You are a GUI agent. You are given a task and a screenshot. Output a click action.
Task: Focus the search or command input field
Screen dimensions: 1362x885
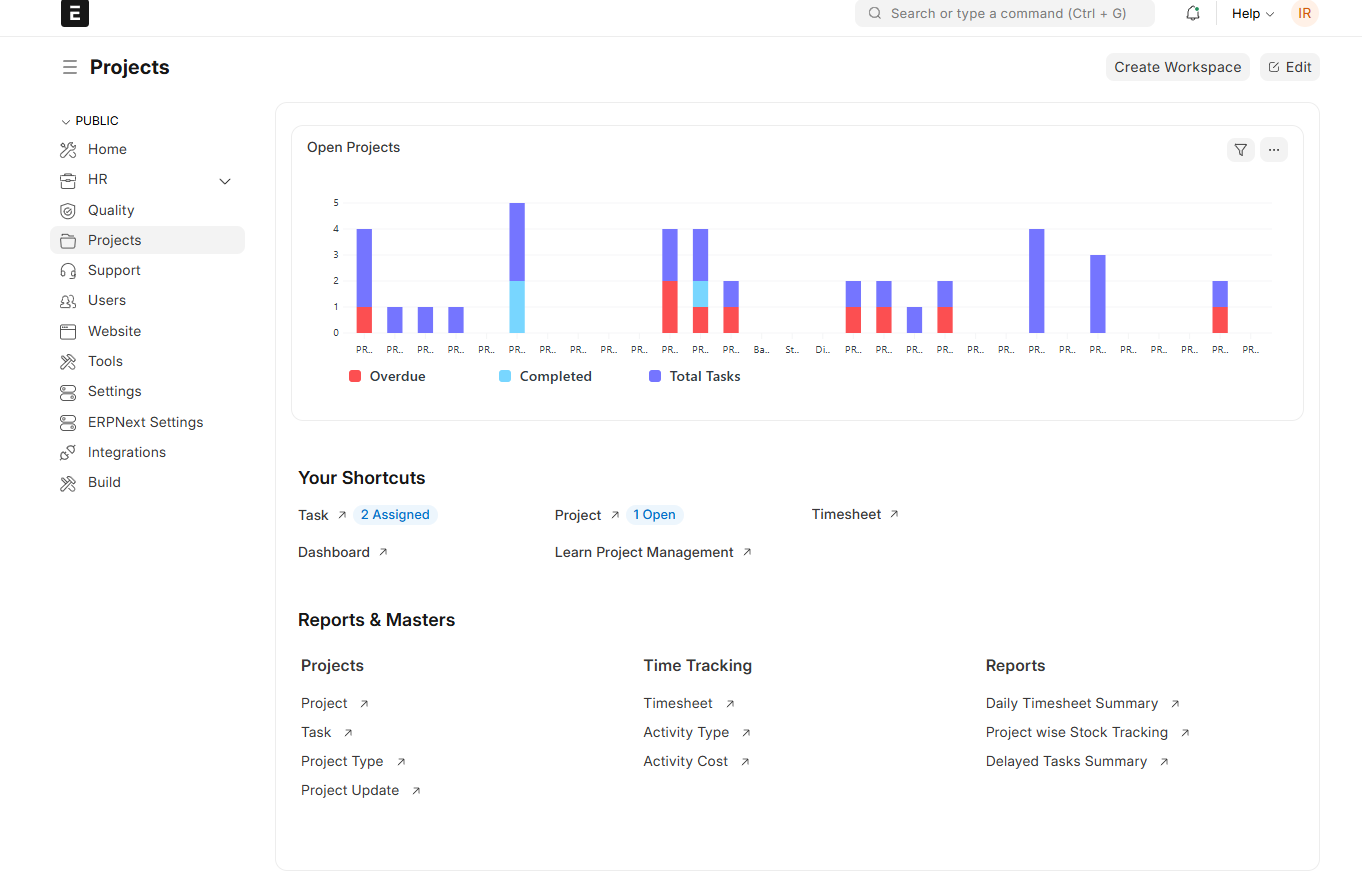pyautogui.click(x=1005, y=14)
